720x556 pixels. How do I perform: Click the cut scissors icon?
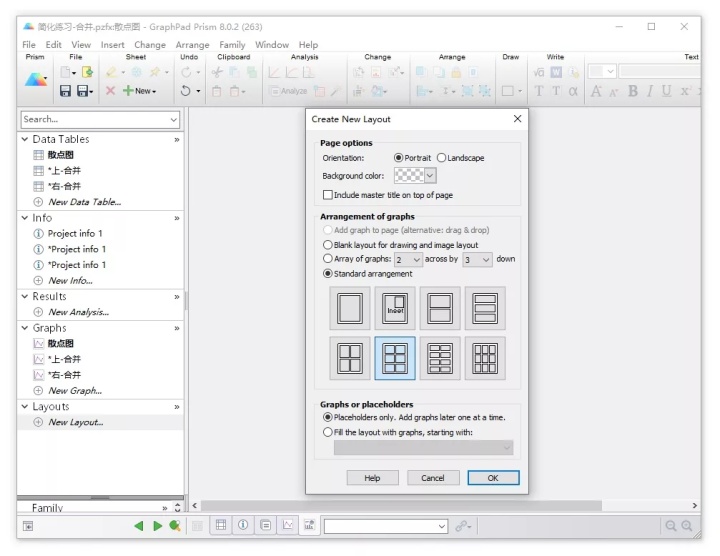[217, 72]
